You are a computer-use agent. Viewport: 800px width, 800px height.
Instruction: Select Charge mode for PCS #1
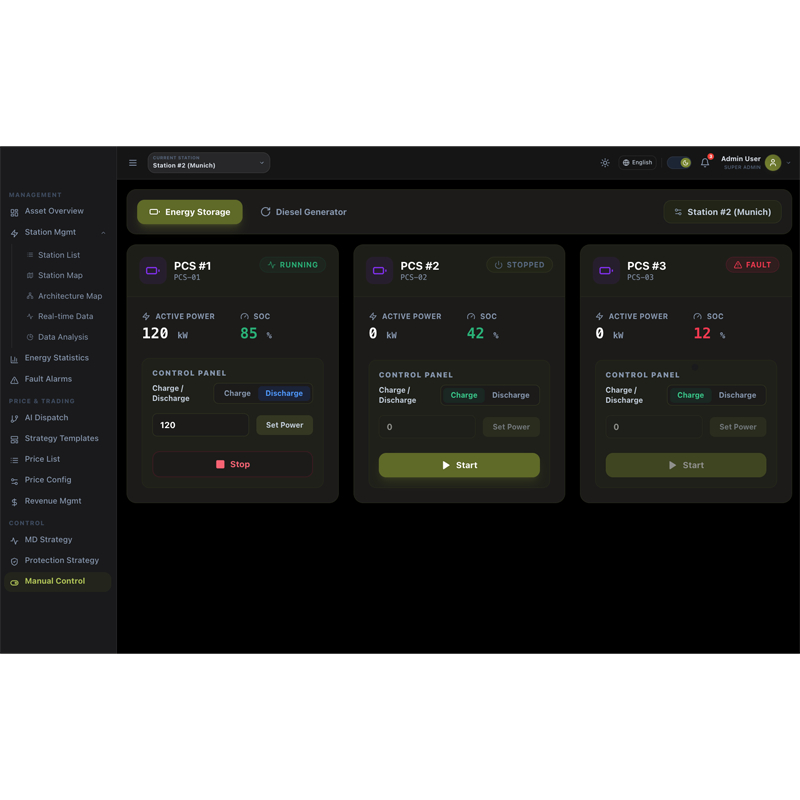(x=237, y=394)
